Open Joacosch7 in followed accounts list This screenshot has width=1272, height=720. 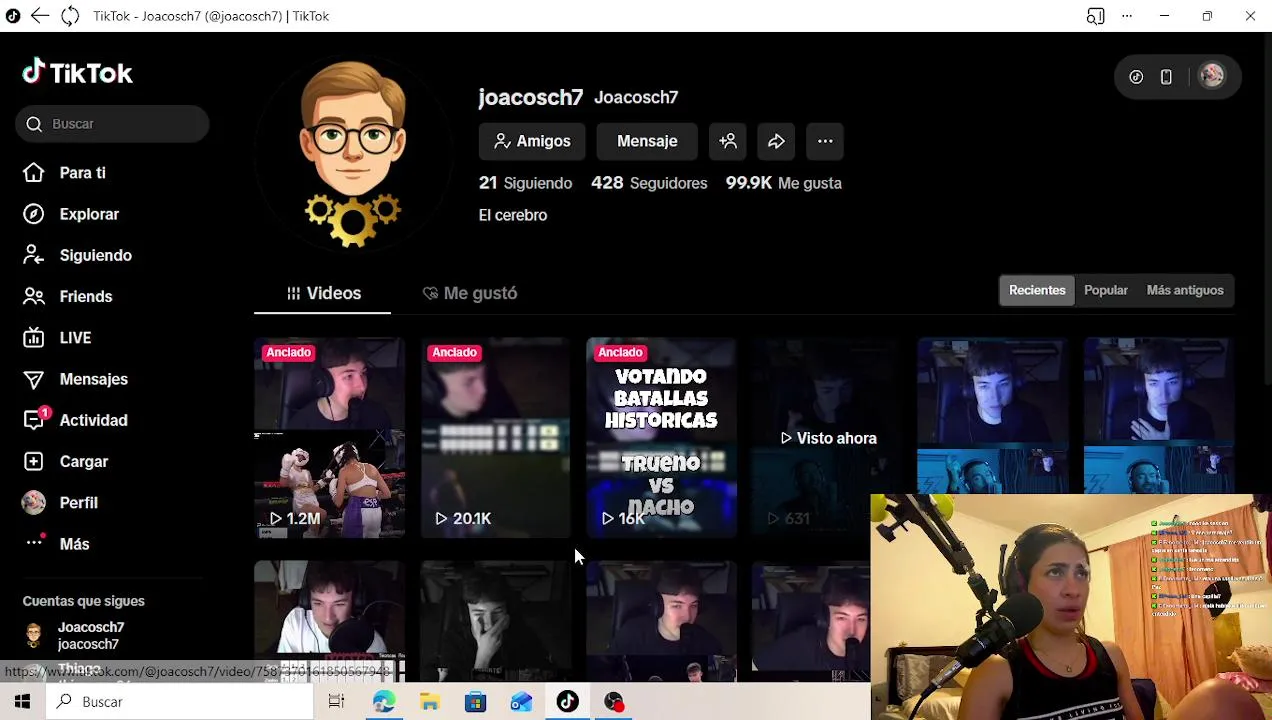tap(90, 636)
